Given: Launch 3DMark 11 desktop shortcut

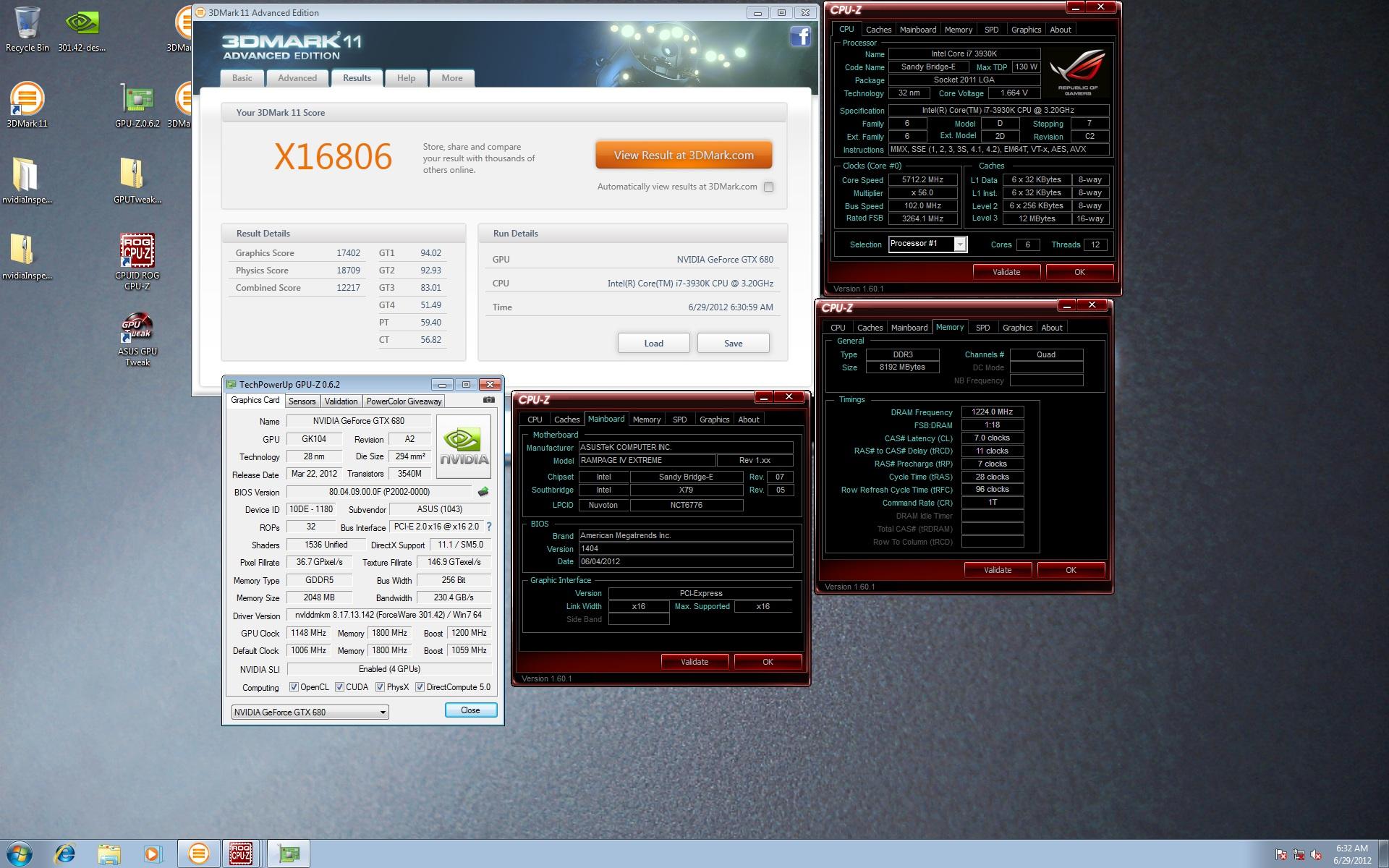Looking at the screenshot, I should tap(27, 105).
